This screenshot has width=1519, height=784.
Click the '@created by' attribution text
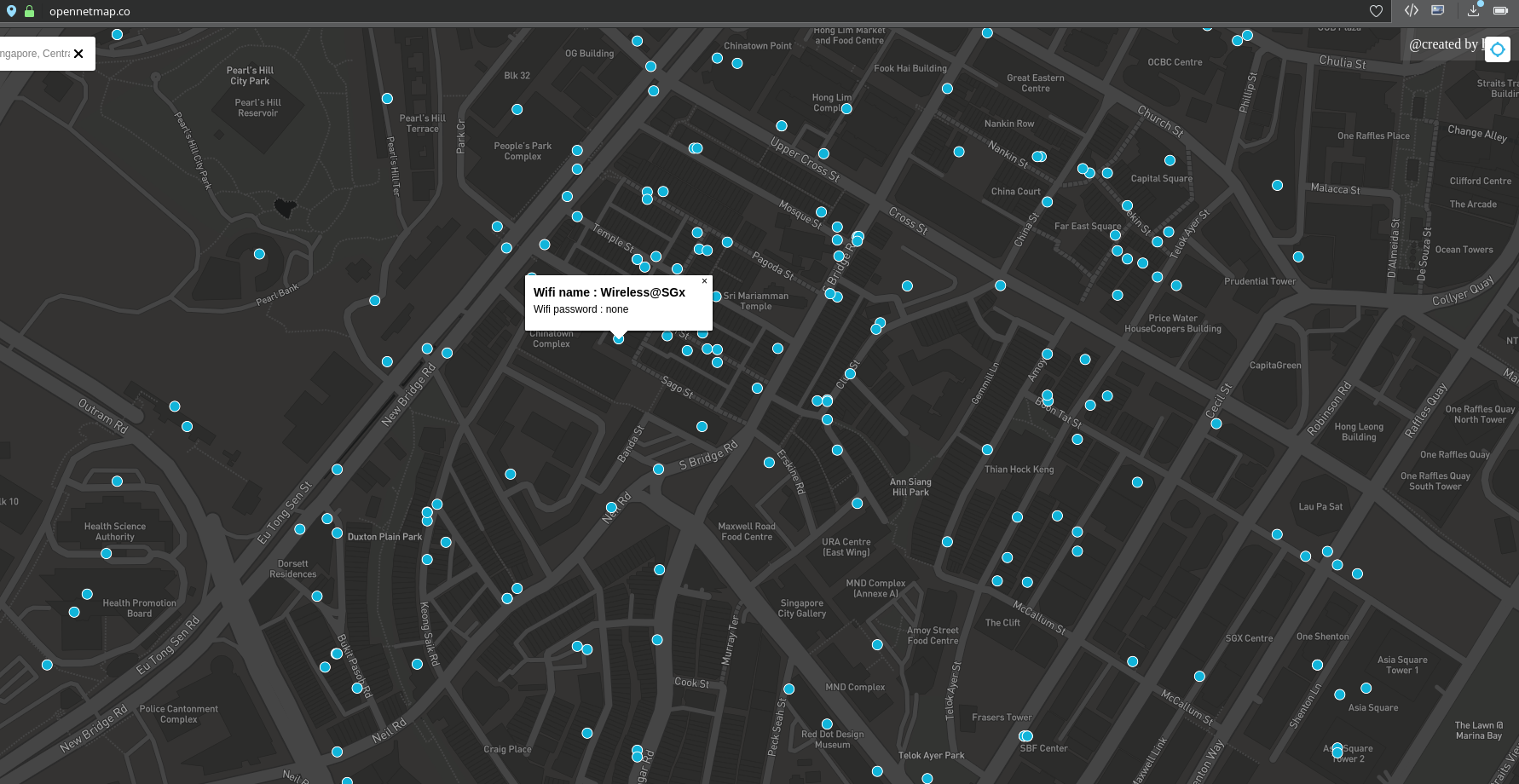point(1447,43)
